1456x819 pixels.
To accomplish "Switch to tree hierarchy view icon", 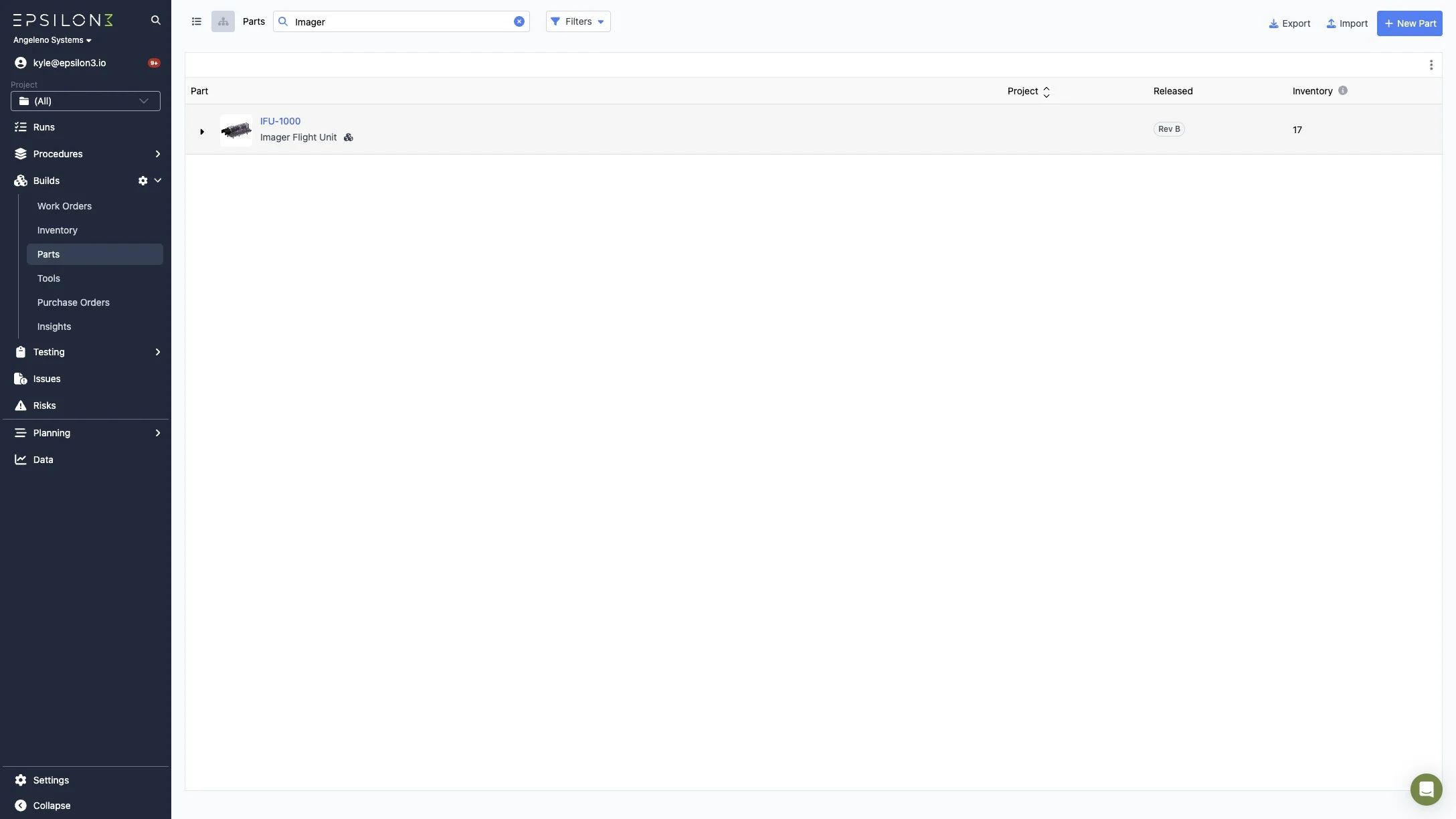I will (223, 21).
